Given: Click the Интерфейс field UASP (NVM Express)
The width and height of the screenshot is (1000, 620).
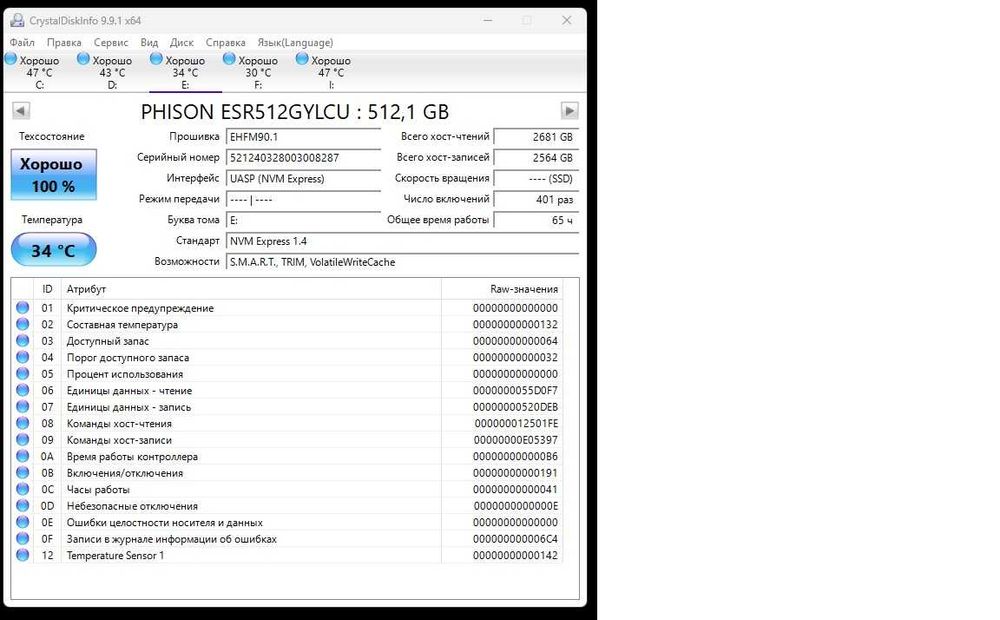Looking at the screenshot, I should pyautogui.click(x=304, y=179).
